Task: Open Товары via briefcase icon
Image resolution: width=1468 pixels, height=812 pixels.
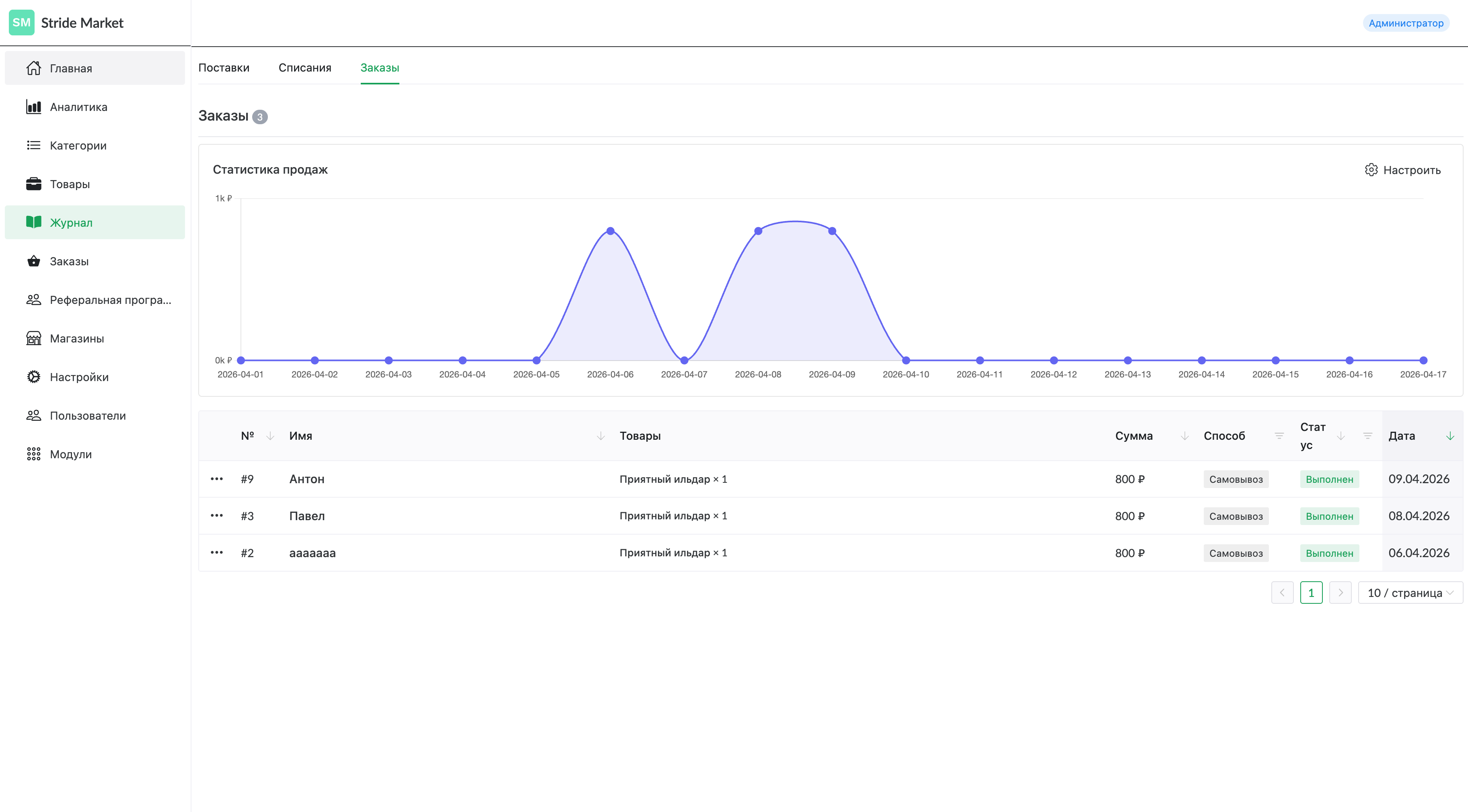Action: 34,184
